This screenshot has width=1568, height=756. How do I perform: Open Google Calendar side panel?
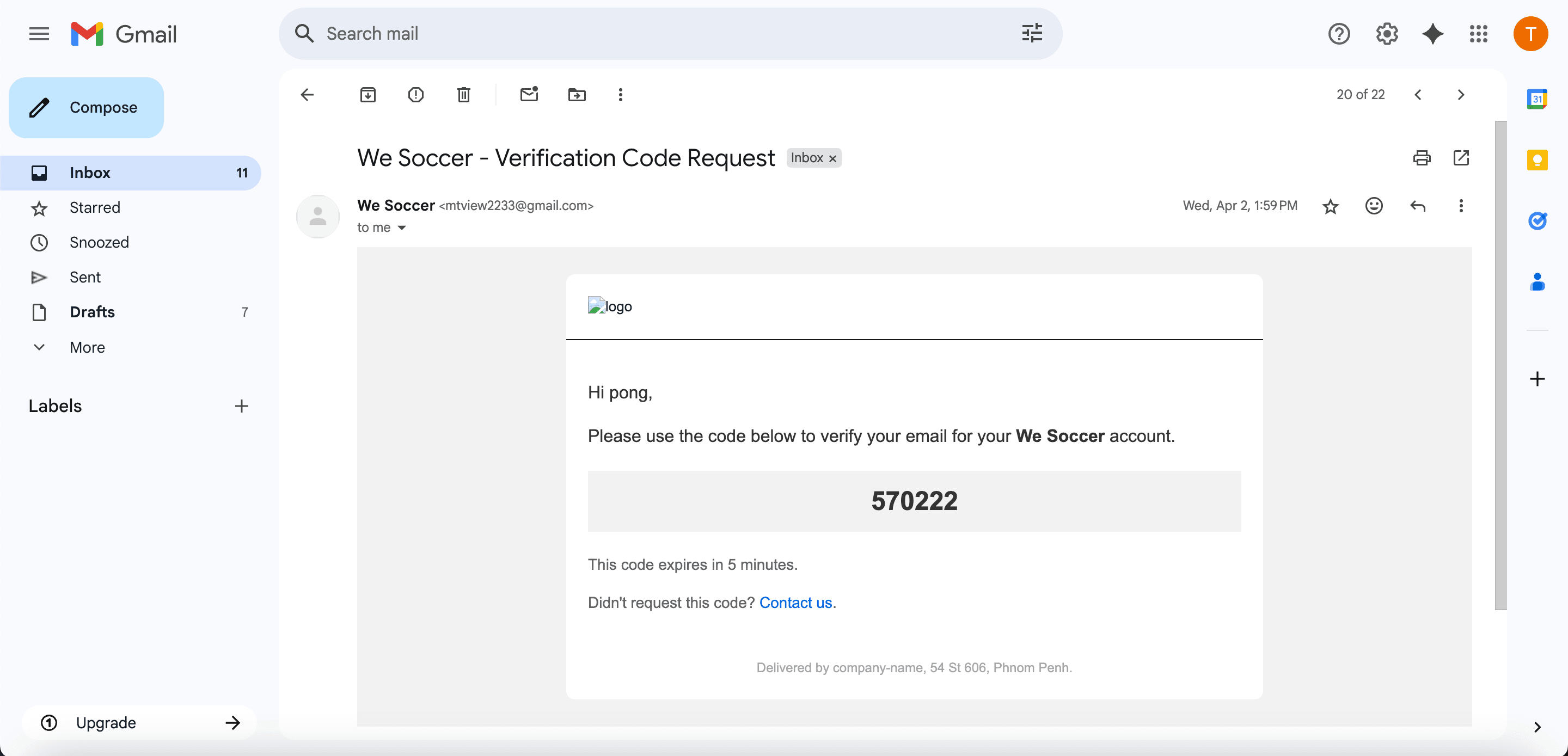(x=1538, y=99)
